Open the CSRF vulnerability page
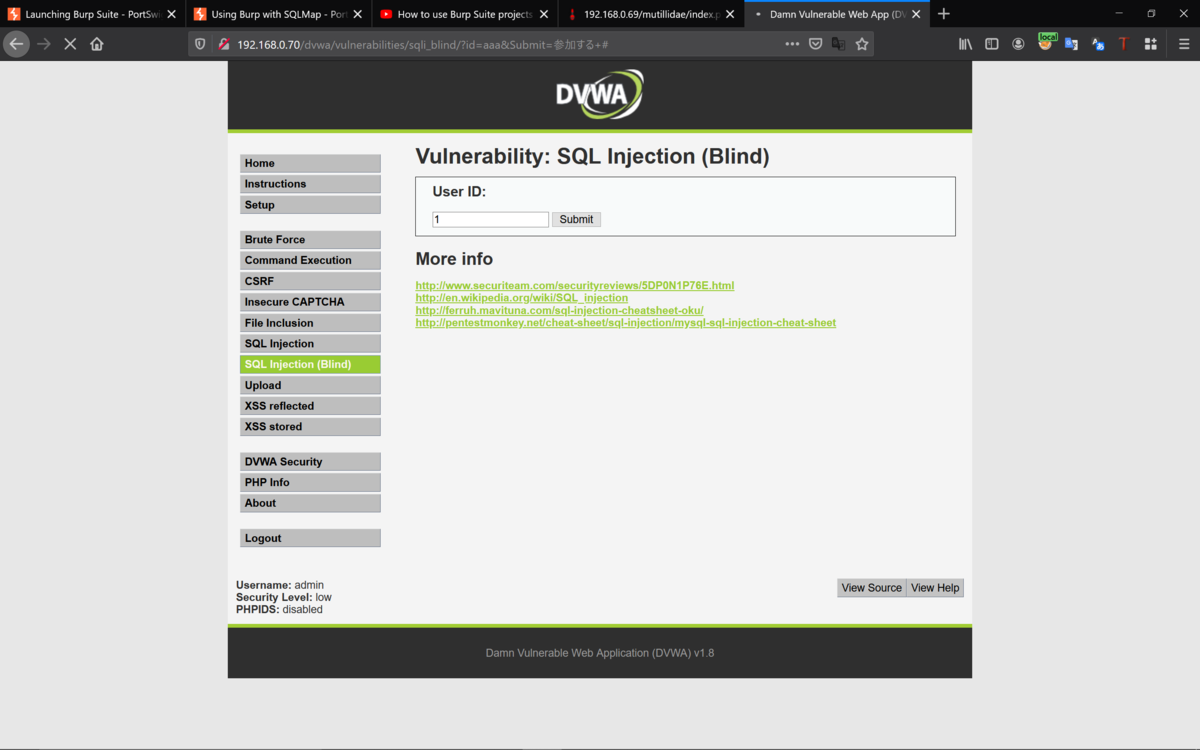The image size is (1200, 750). [x=310, y=281]
